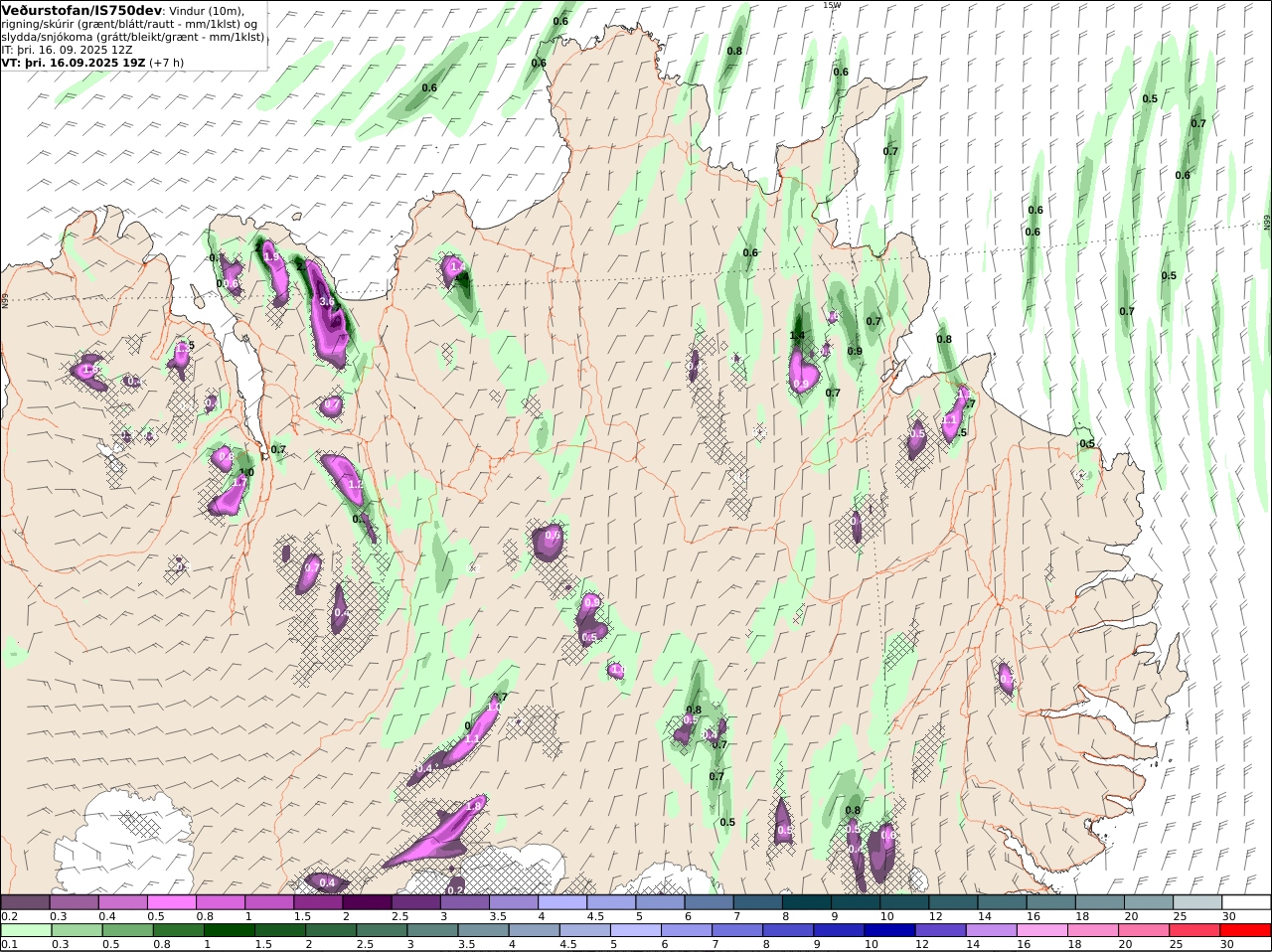Select the pure dark blue rain legend swatch
Viewport: 1272px width, 952px height.
coord(888,930)
